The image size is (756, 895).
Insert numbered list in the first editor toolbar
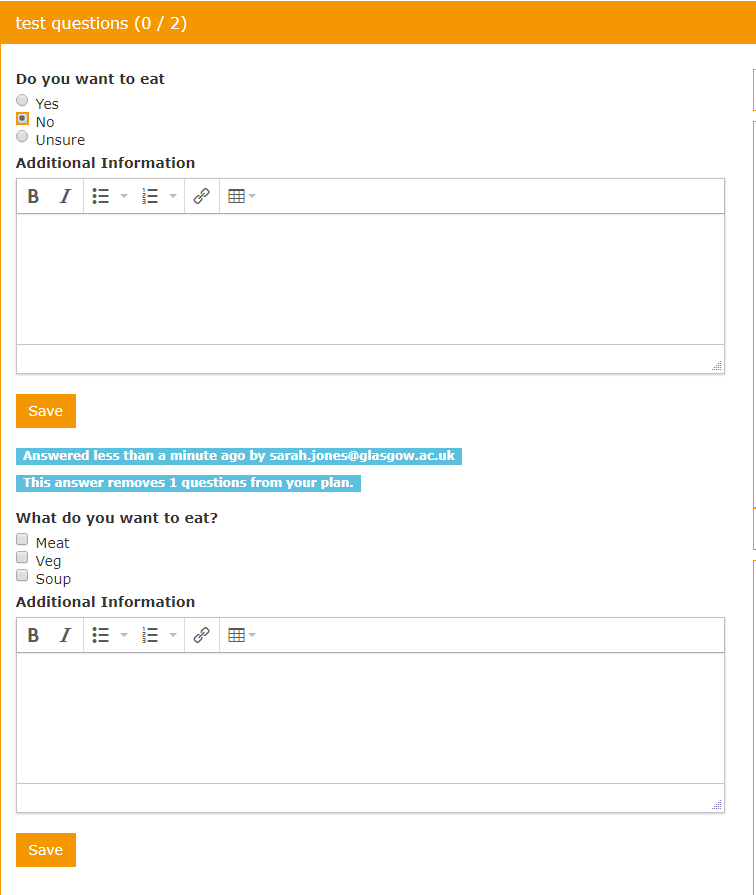[x=150, y=196]
